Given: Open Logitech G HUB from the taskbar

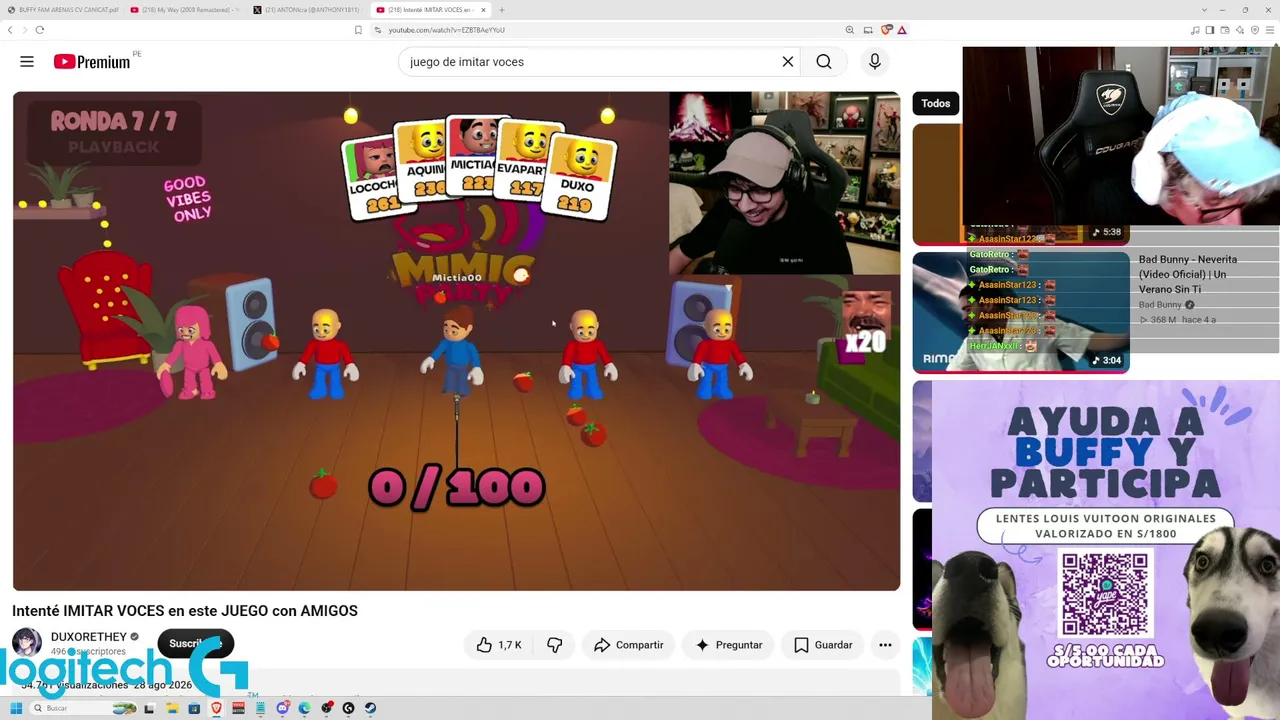Looking at the screenshot, I should pos(348,708).
